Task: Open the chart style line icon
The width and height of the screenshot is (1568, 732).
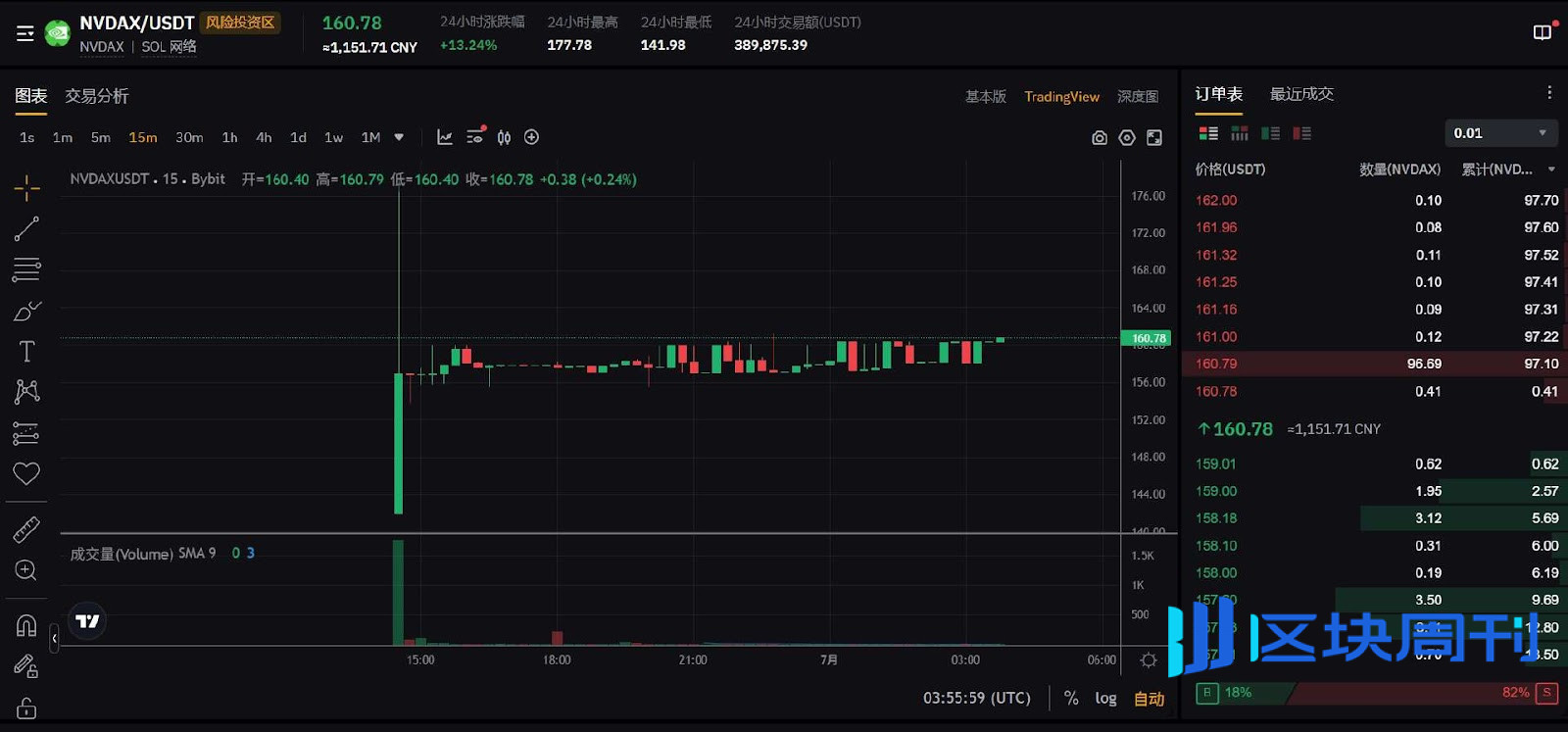Action: click(x=445, y=137)
